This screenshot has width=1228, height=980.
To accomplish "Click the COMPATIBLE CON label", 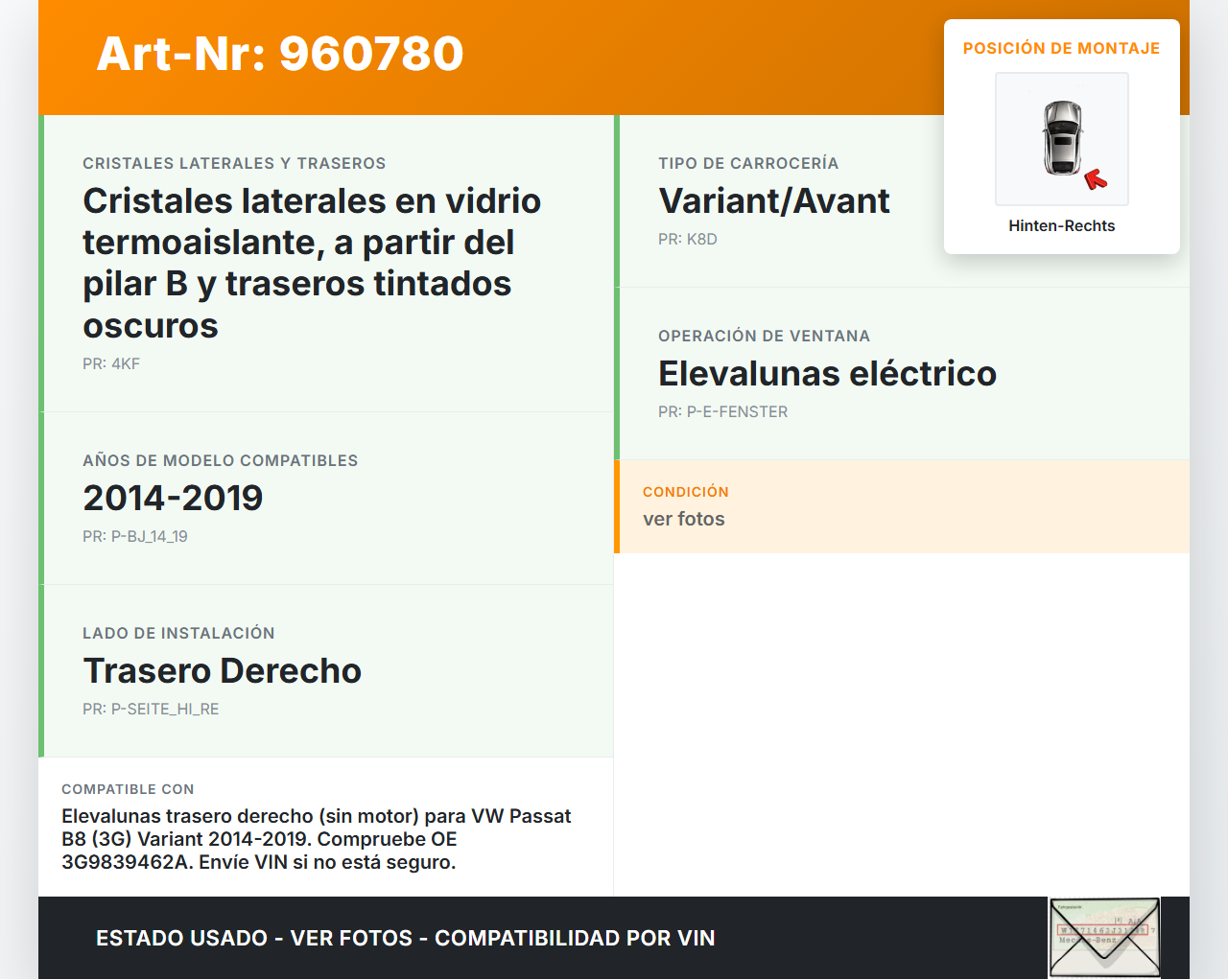I will click(128, 789).
